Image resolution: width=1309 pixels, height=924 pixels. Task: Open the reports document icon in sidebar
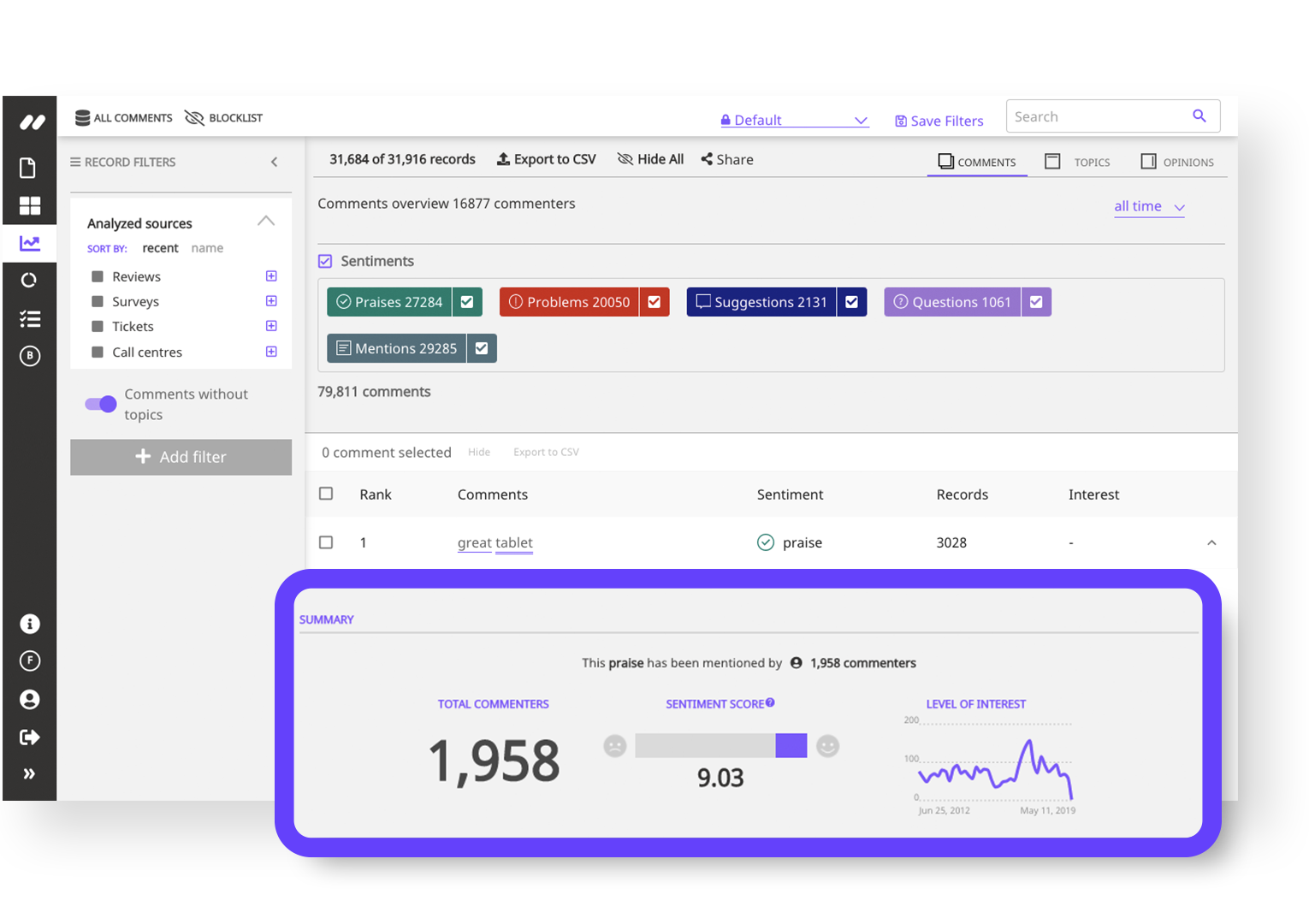coord(28,168)
